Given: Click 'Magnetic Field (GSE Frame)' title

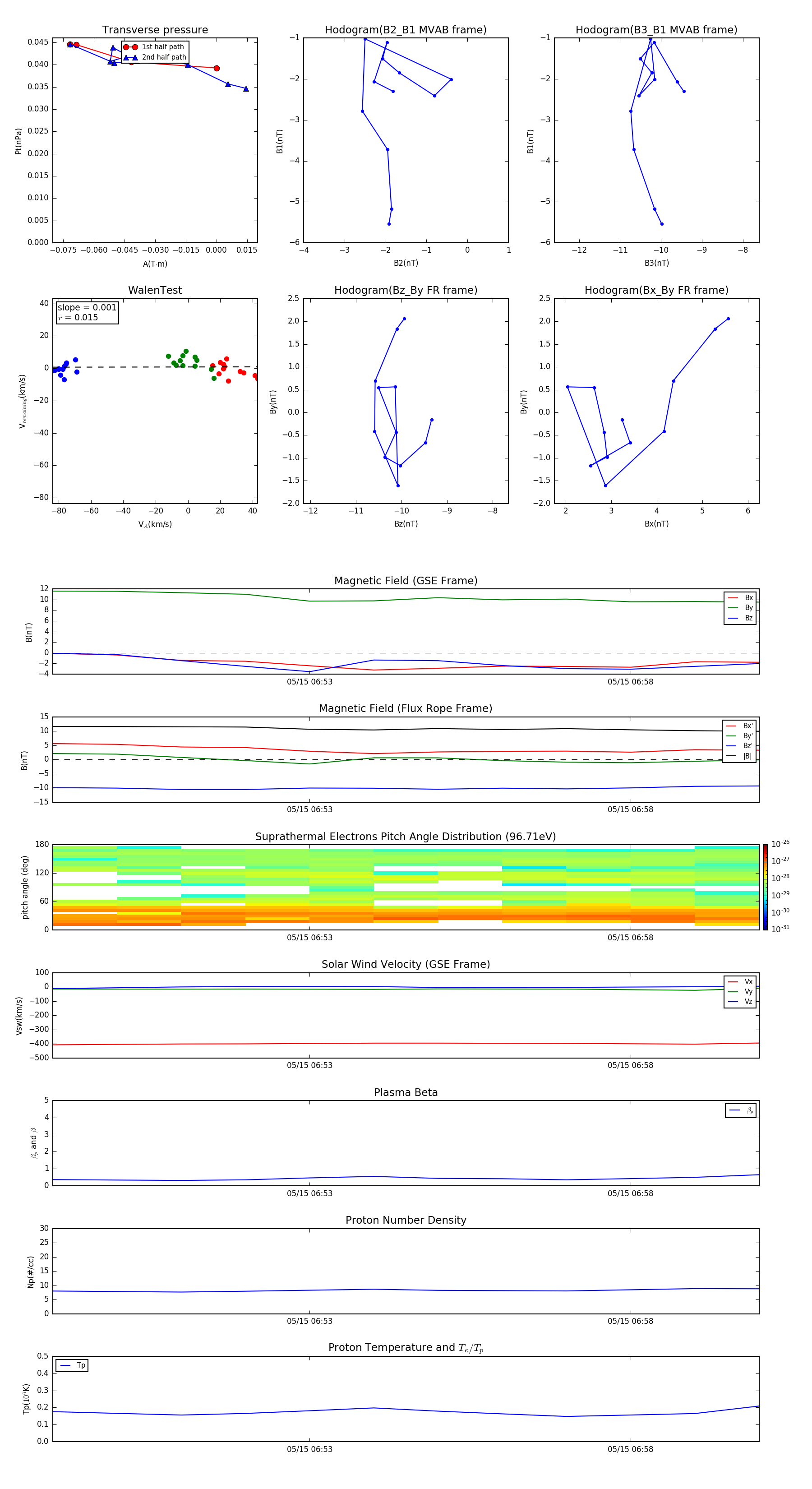Looking at the screenshot, I should 406,580.
